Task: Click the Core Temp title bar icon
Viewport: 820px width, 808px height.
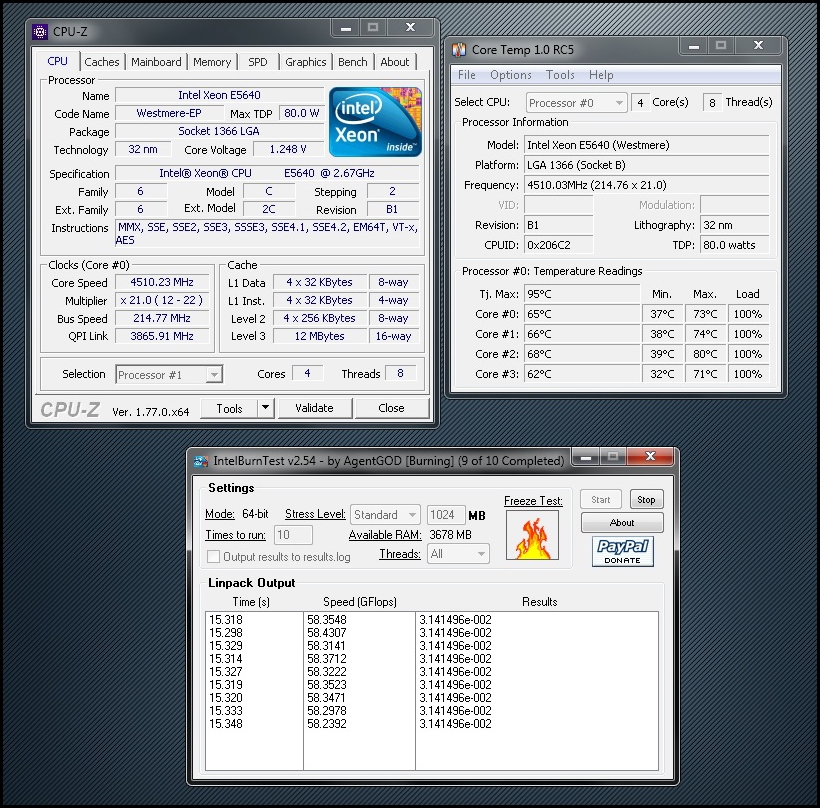Action: pos(459,50)
